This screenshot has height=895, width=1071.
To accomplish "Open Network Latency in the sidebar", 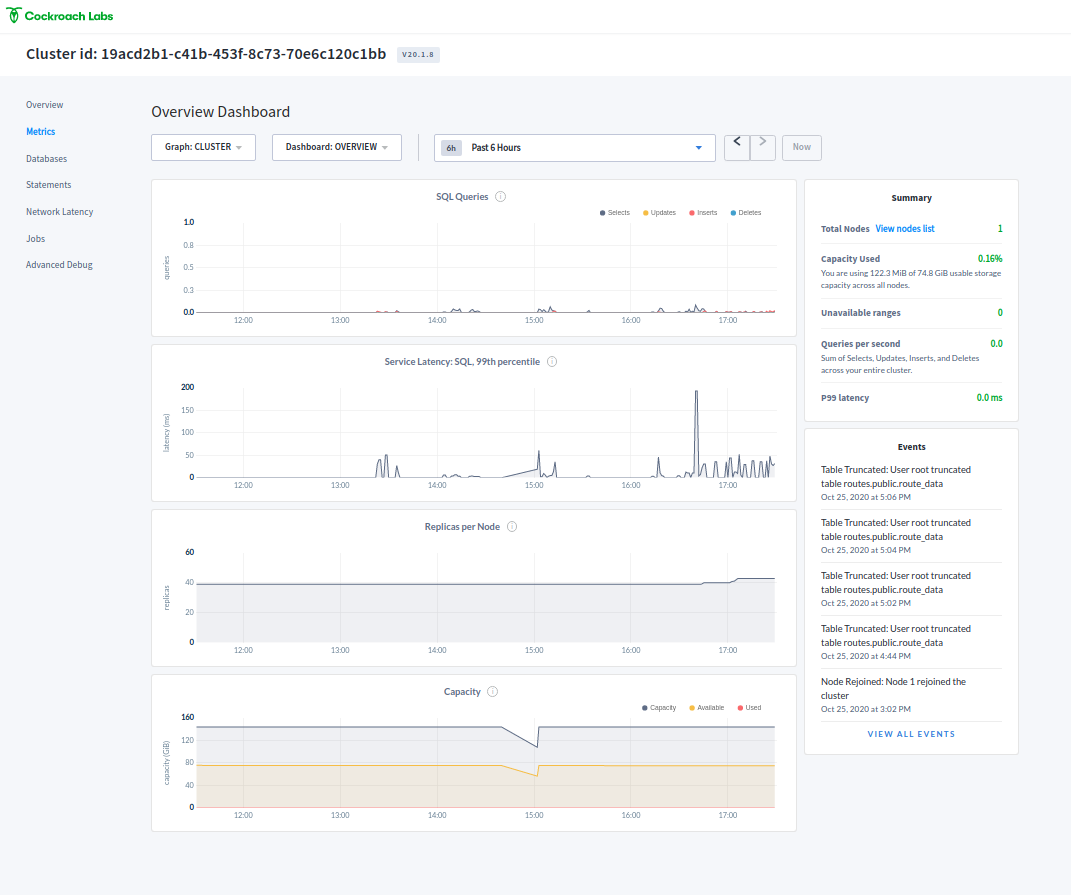I will (59, 212).
